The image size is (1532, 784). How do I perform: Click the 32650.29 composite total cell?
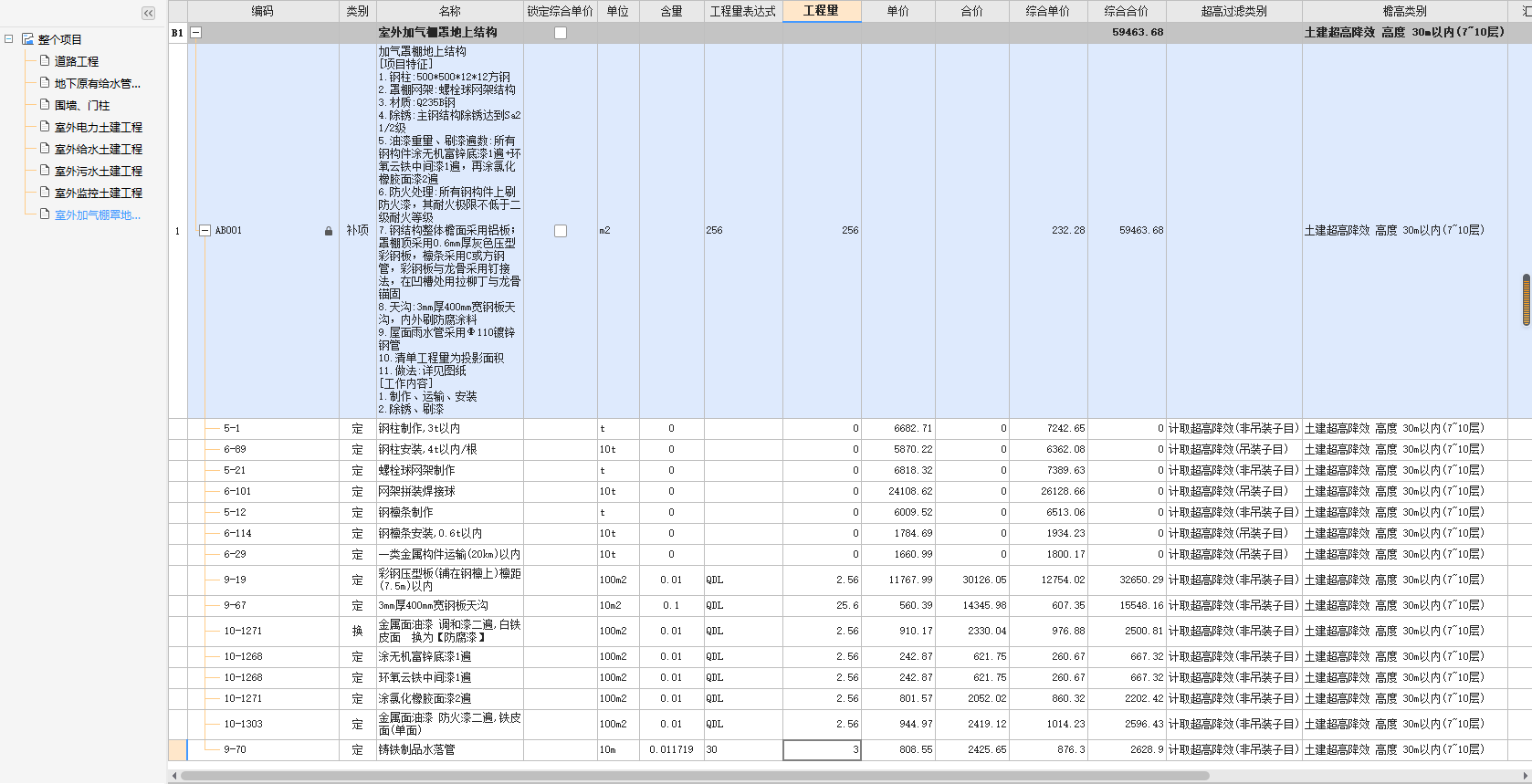point(1127,580)
